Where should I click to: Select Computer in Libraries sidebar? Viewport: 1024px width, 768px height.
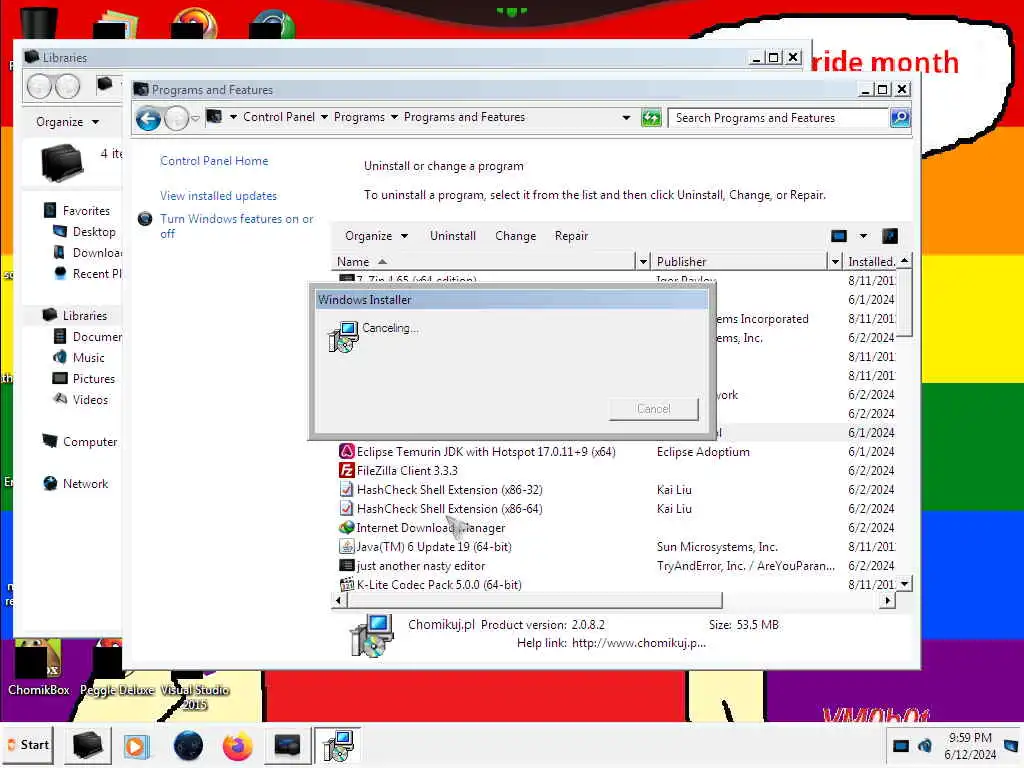tap(90, 442)
